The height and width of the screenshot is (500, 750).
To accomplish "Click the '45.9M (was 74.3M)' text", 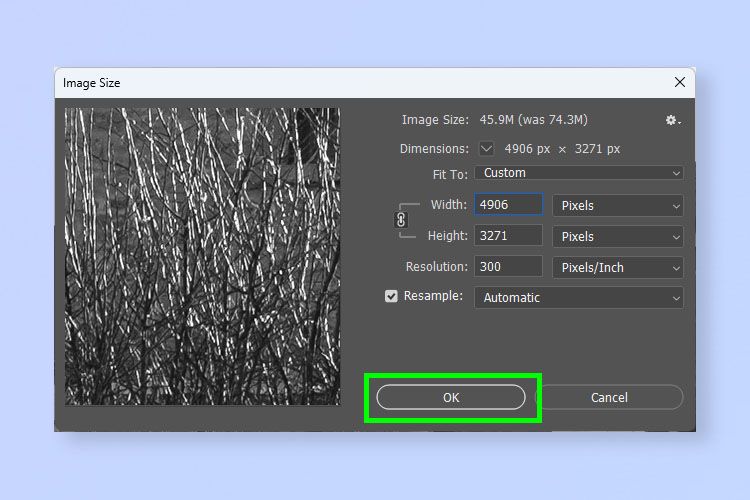I will point(533,120).
